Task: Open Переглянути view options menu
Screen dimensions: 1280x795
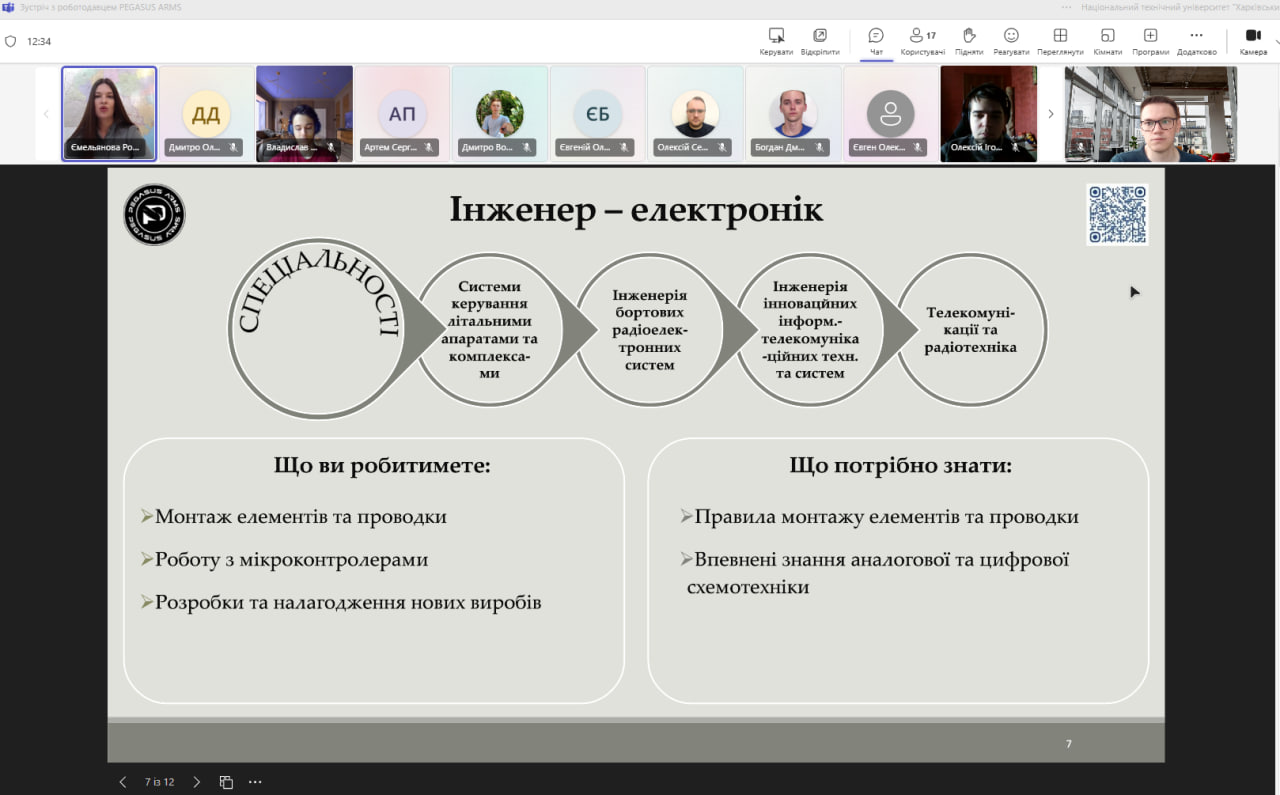Action: [1060, 40]
